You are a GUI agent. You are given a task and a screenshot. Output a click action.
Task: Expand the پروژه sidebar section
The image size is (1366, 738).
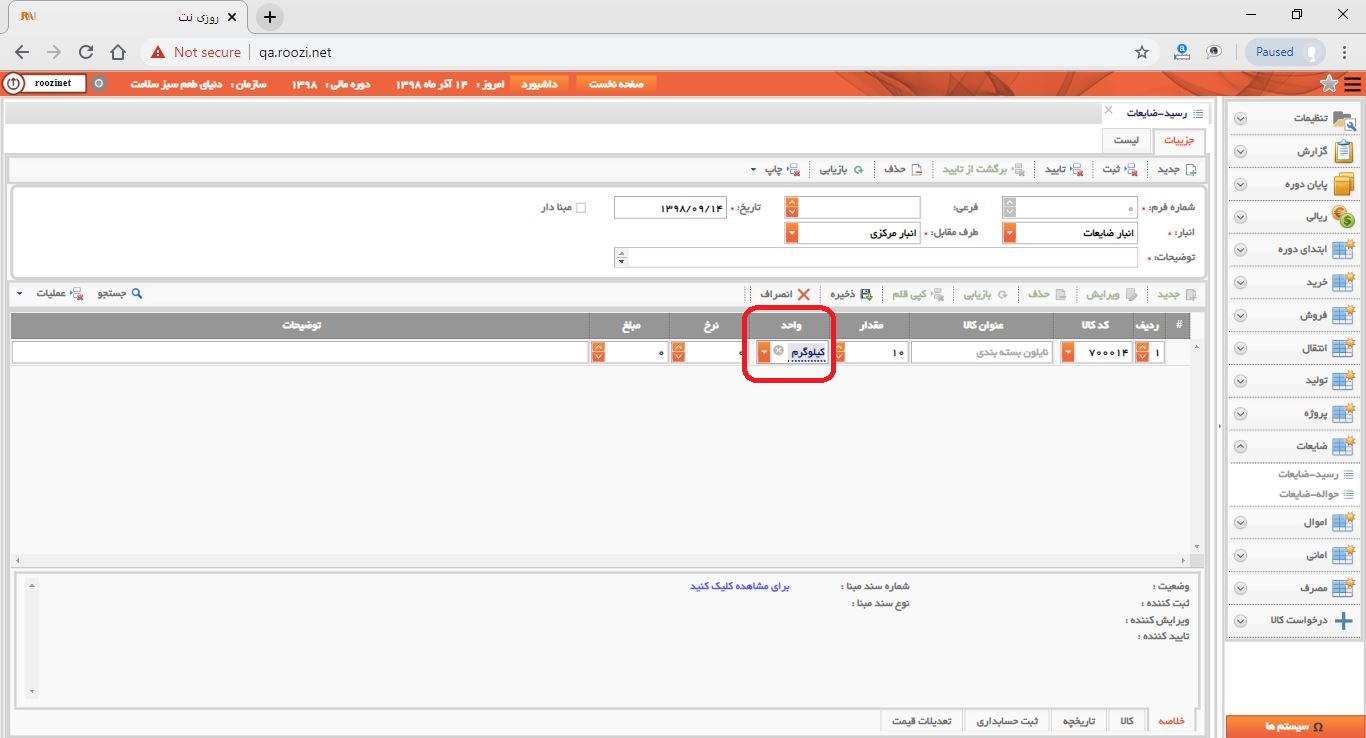1240,414
